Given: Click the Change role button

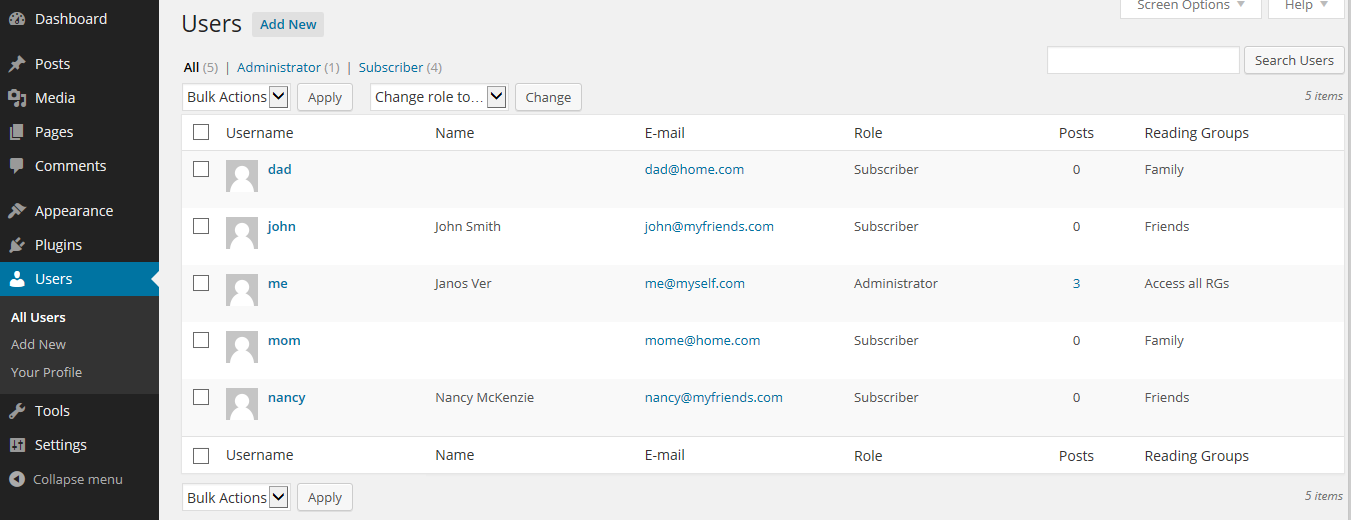Looking at the screenshot, I should pyautogui.click(x=548, y=97).
